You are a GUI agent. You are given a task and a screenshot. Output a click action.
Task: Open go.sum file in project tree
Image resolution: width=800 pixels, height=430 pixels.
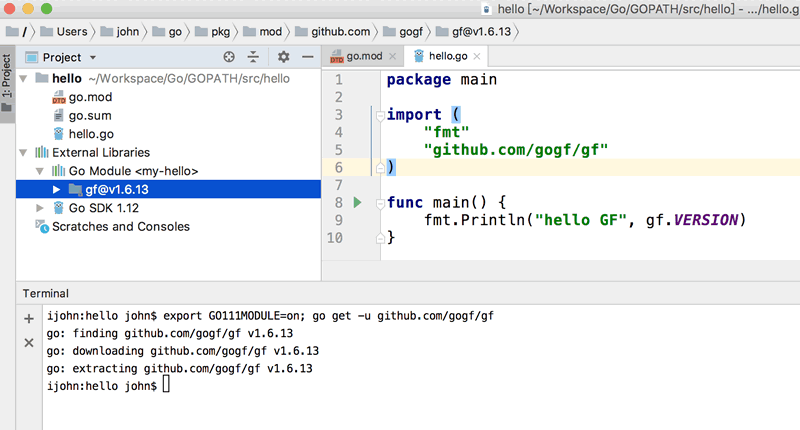point(89,115)
